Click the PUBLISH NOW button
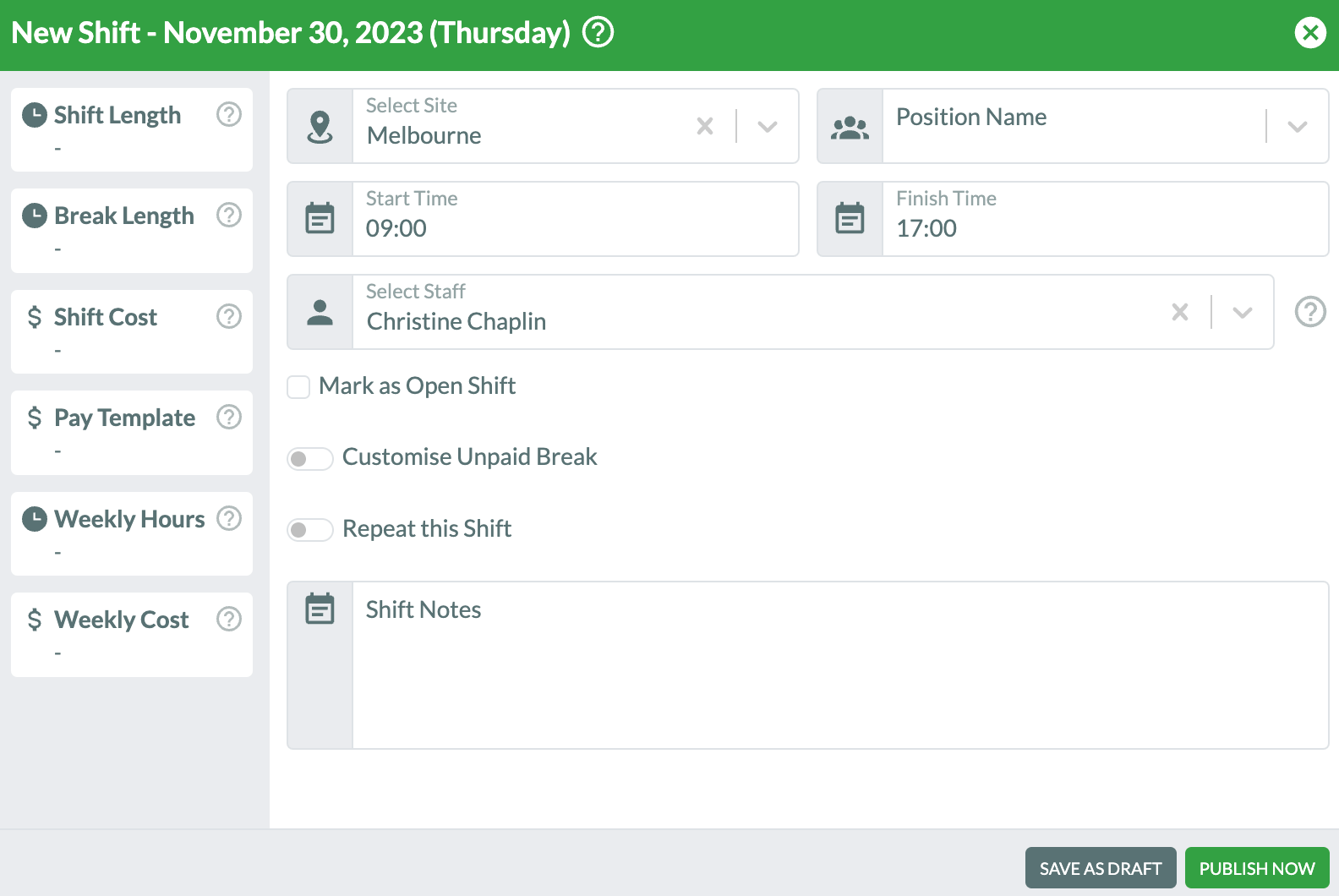 point(1257,868)
